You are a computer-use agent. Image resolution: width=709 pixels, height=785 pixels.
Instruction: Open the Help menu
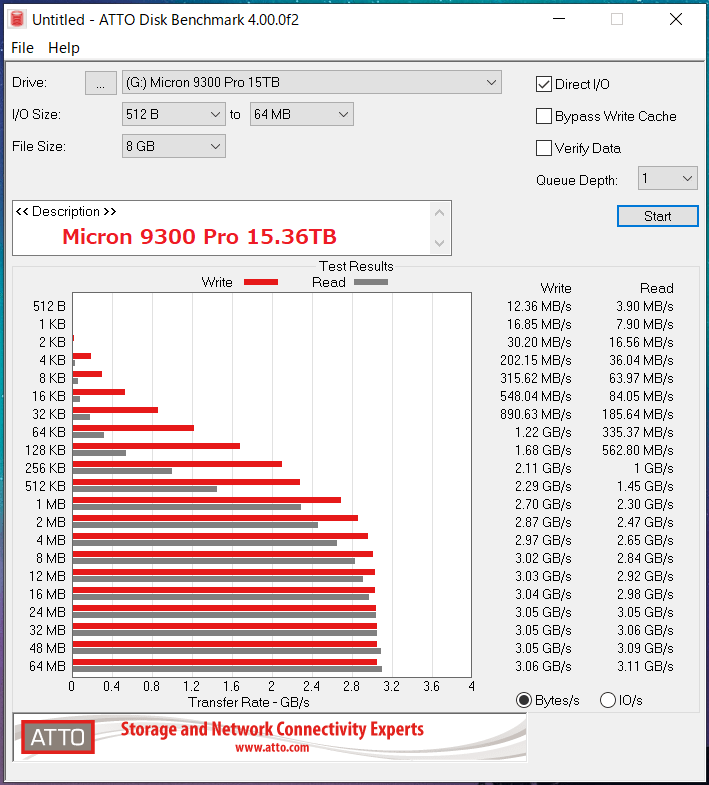[64, 48]
